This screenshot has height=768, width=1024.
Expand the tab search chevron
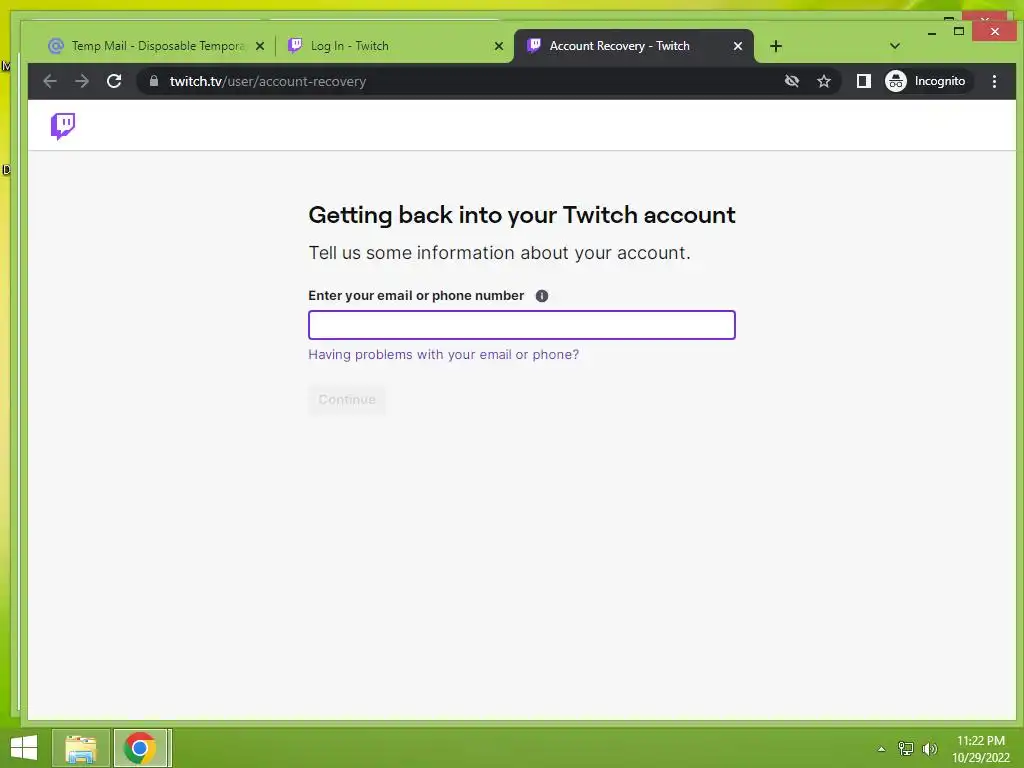[895, 46]
